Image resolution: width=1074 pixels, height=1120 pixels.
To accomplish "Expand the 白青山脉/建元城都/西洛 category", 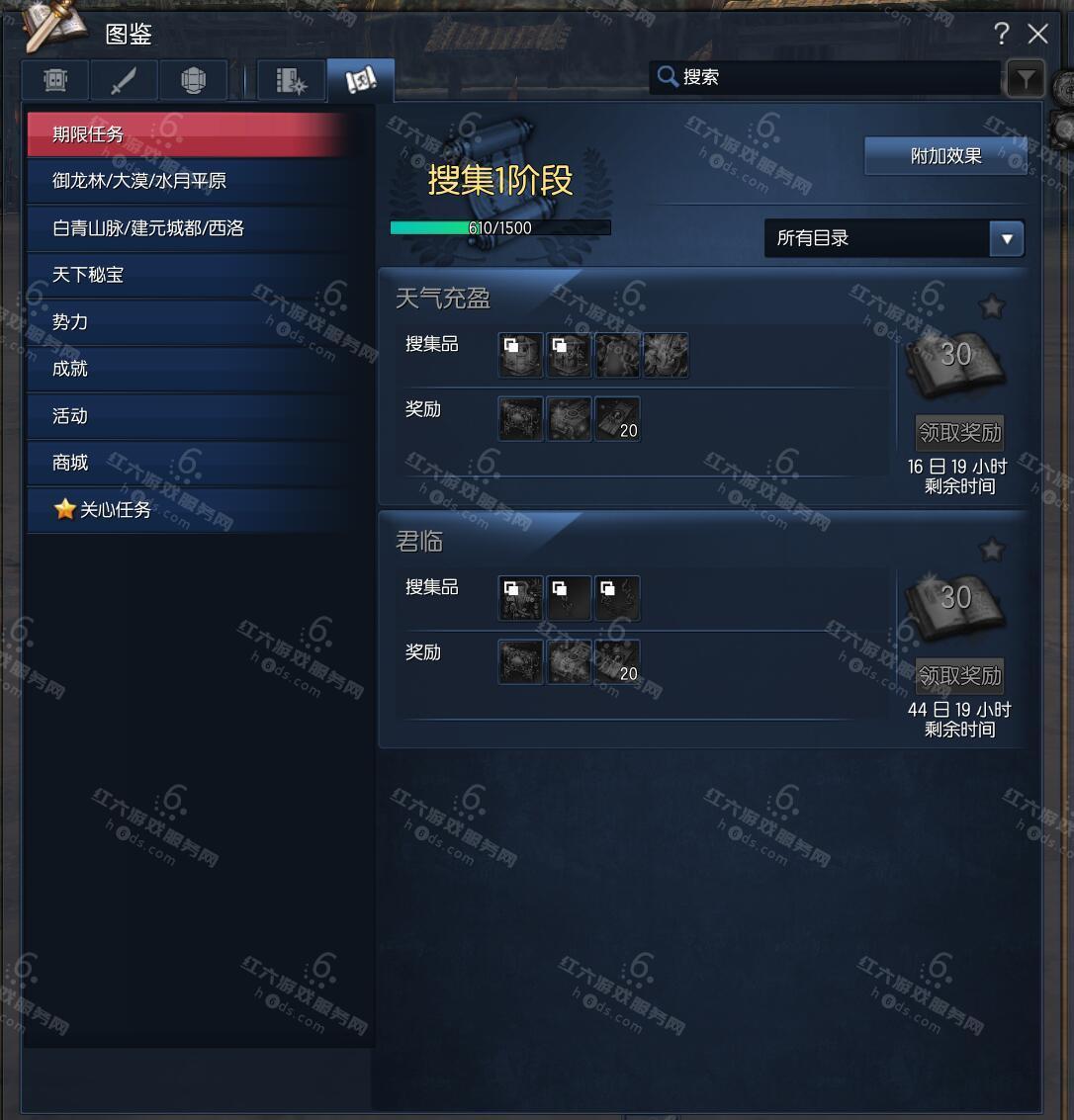I will point(191,228).
